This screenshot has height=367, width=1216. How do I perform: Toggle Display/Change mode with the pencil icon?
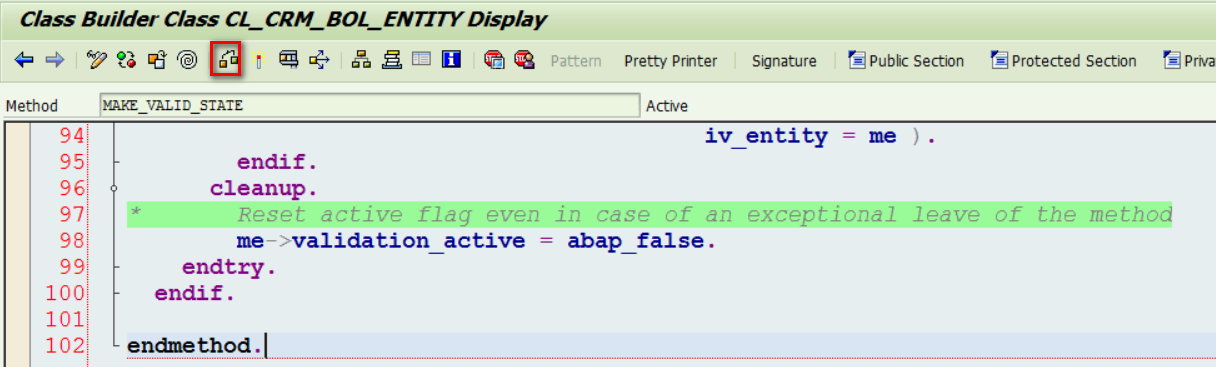[97, 60]
